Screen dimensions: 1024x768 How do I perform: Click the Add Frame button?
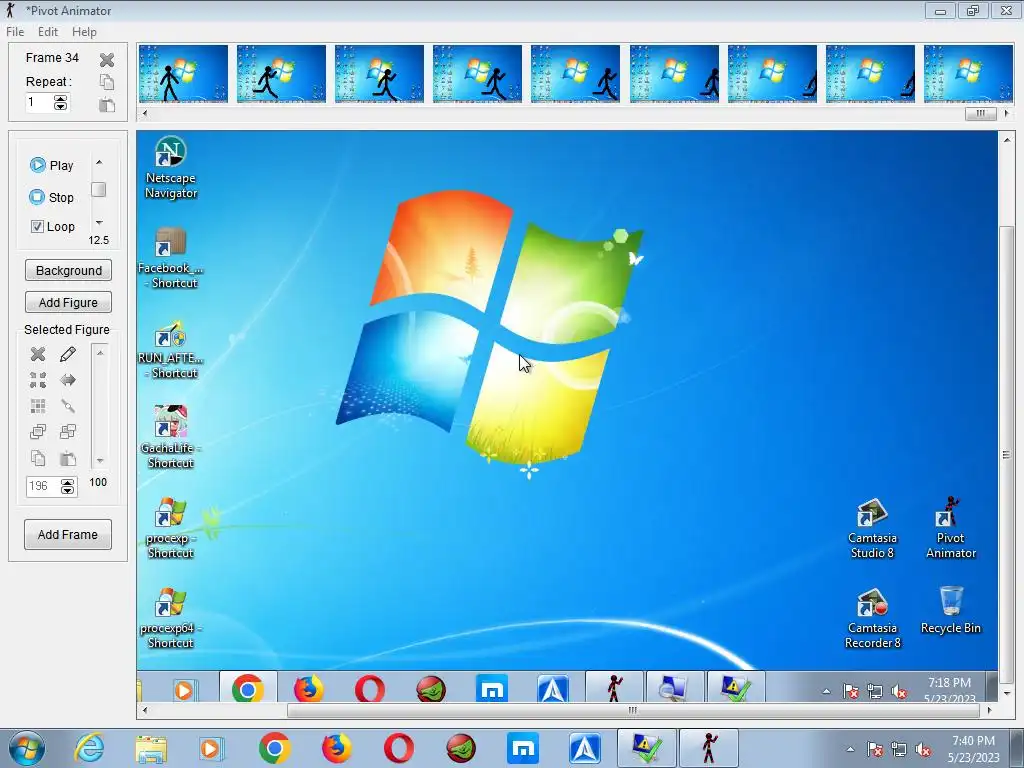(68, 534)
